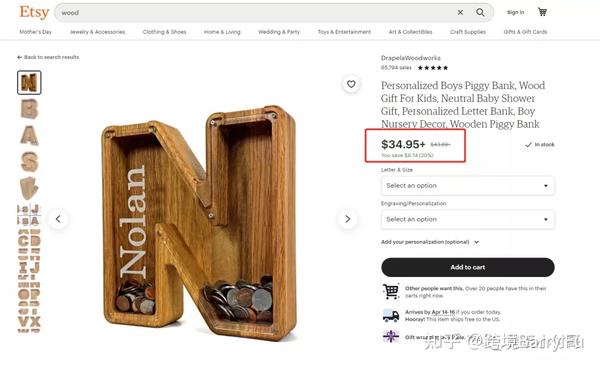Open the Craft Supplies category
This screenshot has height=368, width=600.
pos(468,32)
